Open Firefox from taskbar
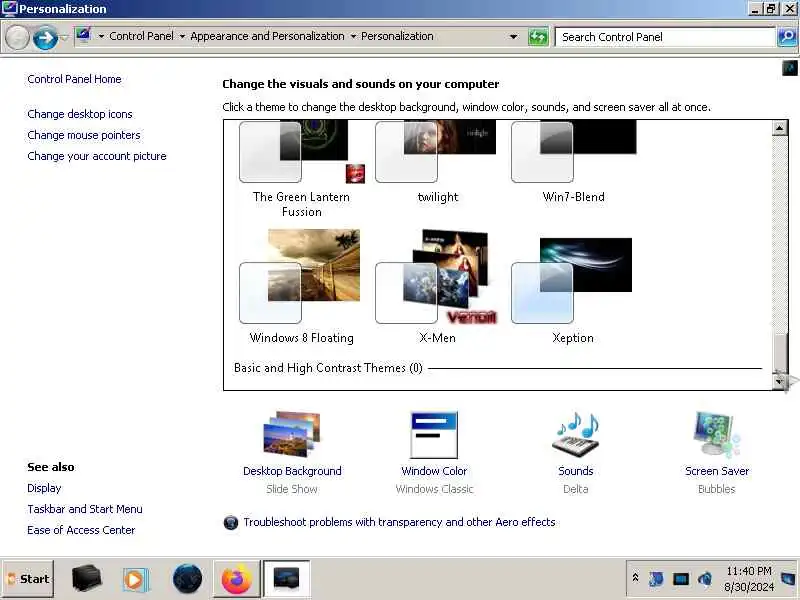 click(x=236, y=579)
